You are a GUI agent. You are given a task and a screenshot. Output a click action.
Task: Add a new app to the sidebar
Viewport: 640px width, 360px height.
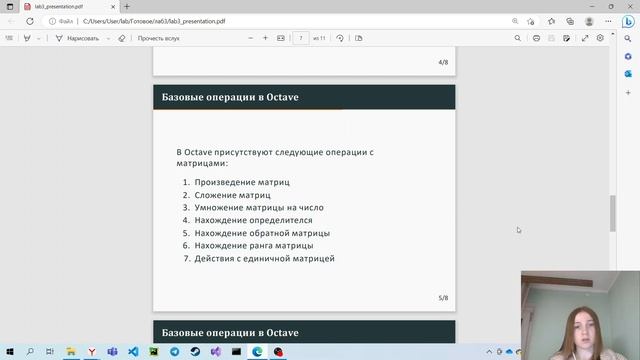(x=628, y=93)
